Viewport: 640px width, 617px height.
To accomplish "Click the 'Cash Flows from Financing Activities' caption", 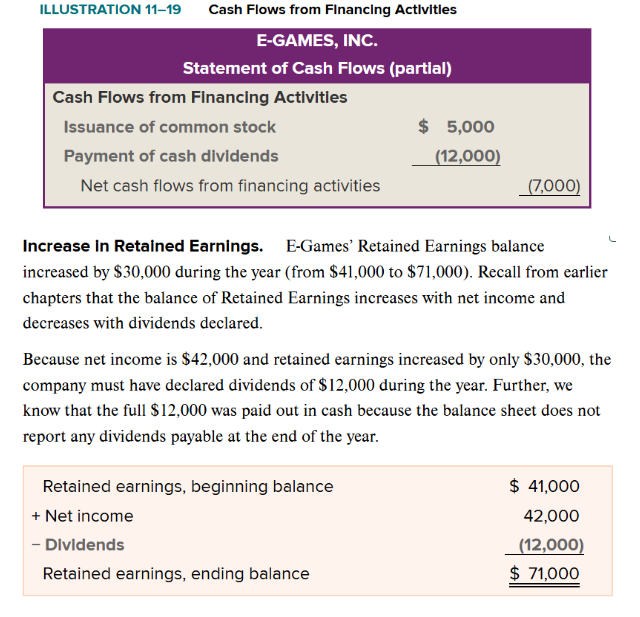I will (x=332, y=10).
